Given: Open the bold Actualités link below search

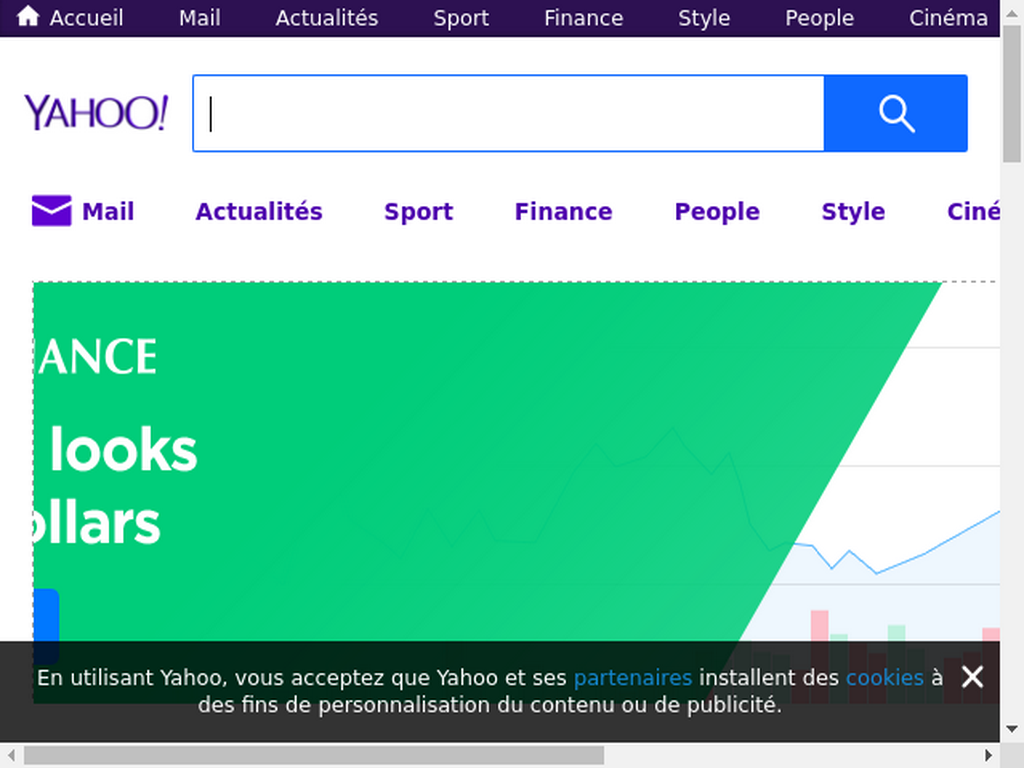Looking at the screenshot, I should 259,211.
